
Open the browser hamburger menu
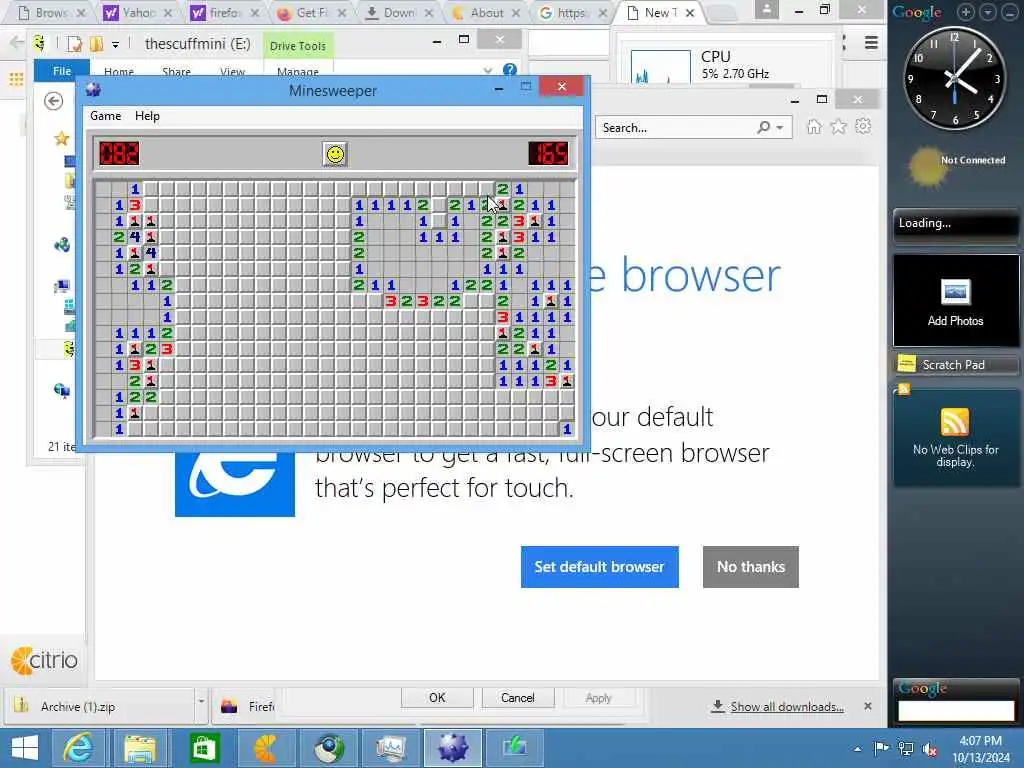pos(871,43)
